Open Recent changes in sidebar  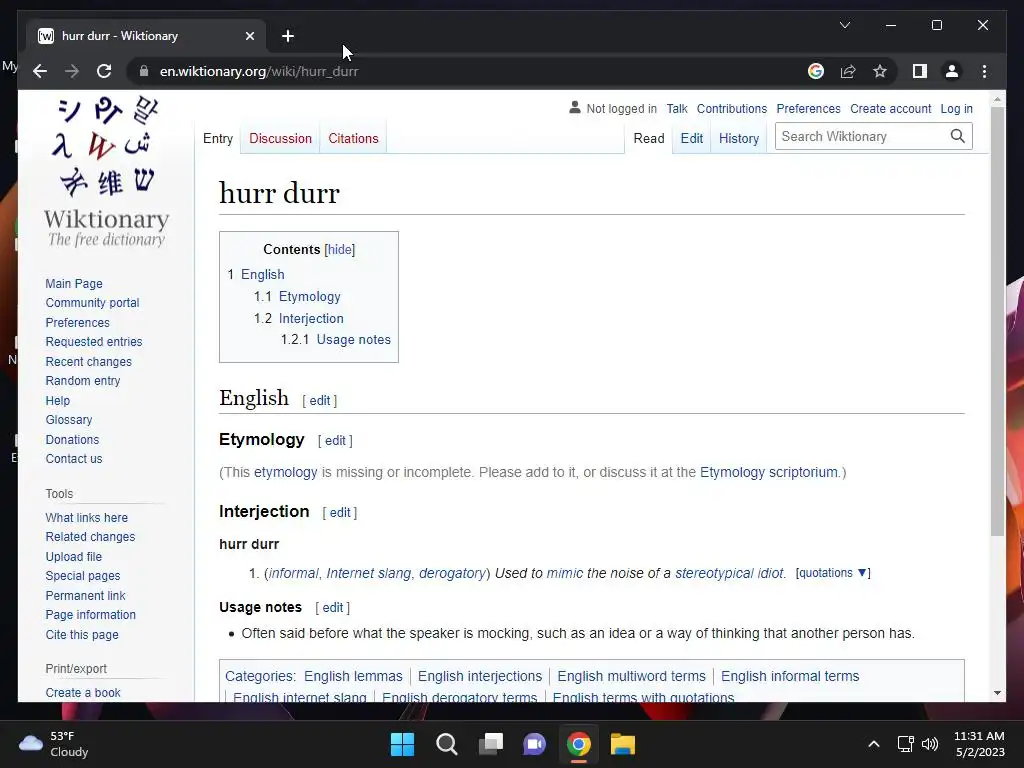tap(89, 362)
